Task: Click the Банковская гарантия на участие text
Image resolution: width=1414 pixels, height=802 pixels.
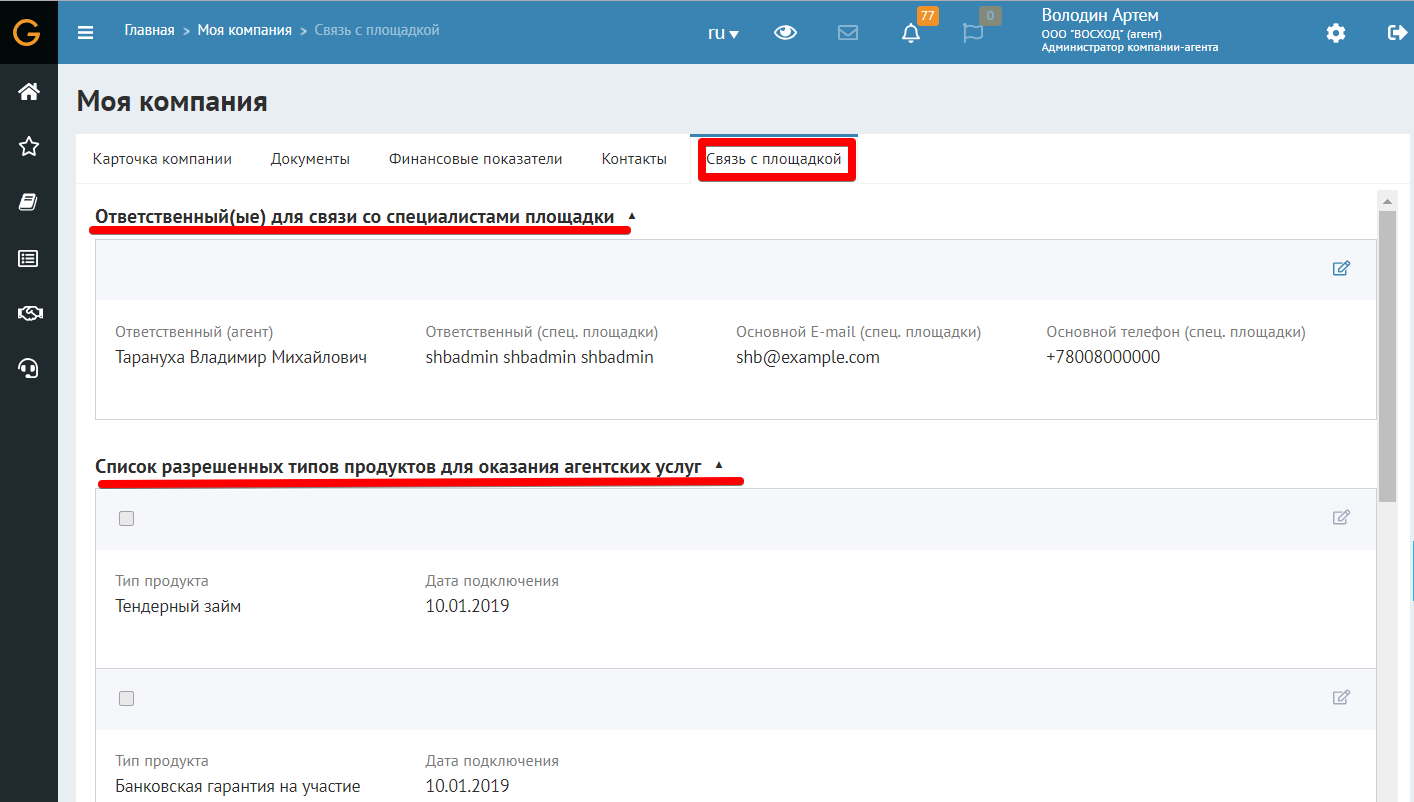Action: tap(238, 786)
